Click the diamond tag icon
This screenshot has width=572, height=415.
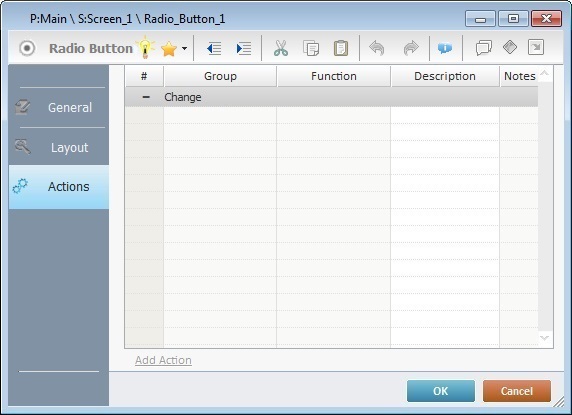coord(510,47)
